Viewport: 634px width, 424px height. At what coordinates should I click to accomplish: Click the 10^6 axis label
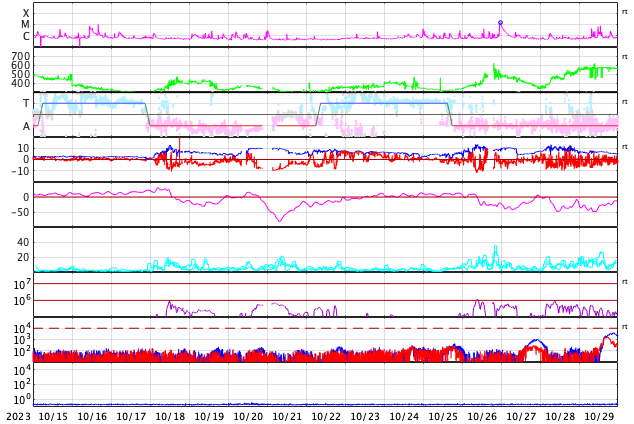coord(22,301)
